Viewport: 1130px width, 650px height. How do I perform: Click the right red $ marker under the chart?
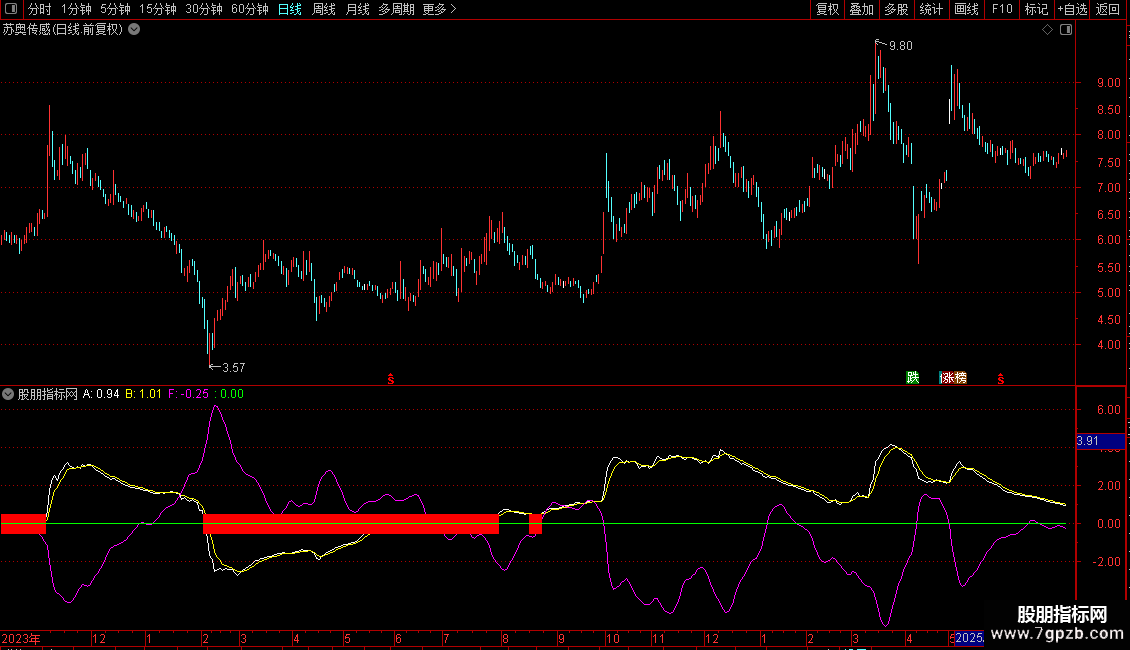click(1000, 378)
